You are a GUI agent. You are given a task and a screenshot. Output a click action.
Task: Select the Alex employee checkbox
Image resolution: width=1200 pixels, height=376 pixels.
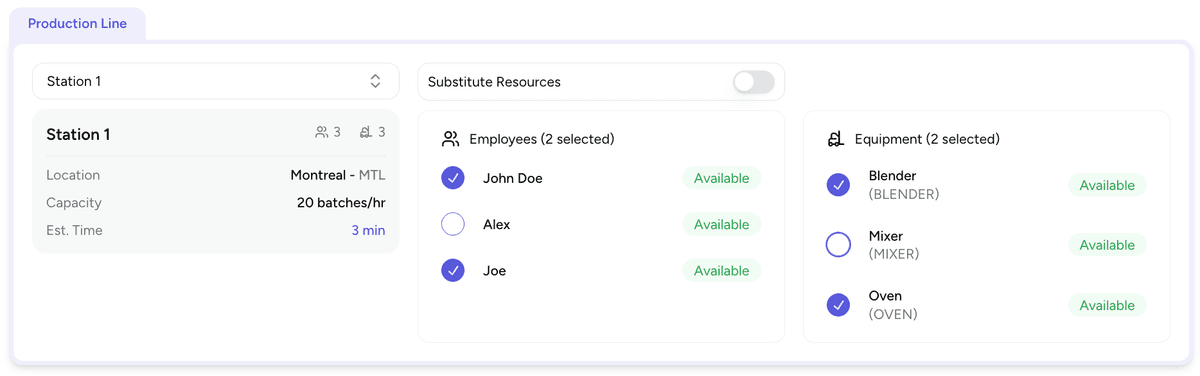[x=453, y=224]
